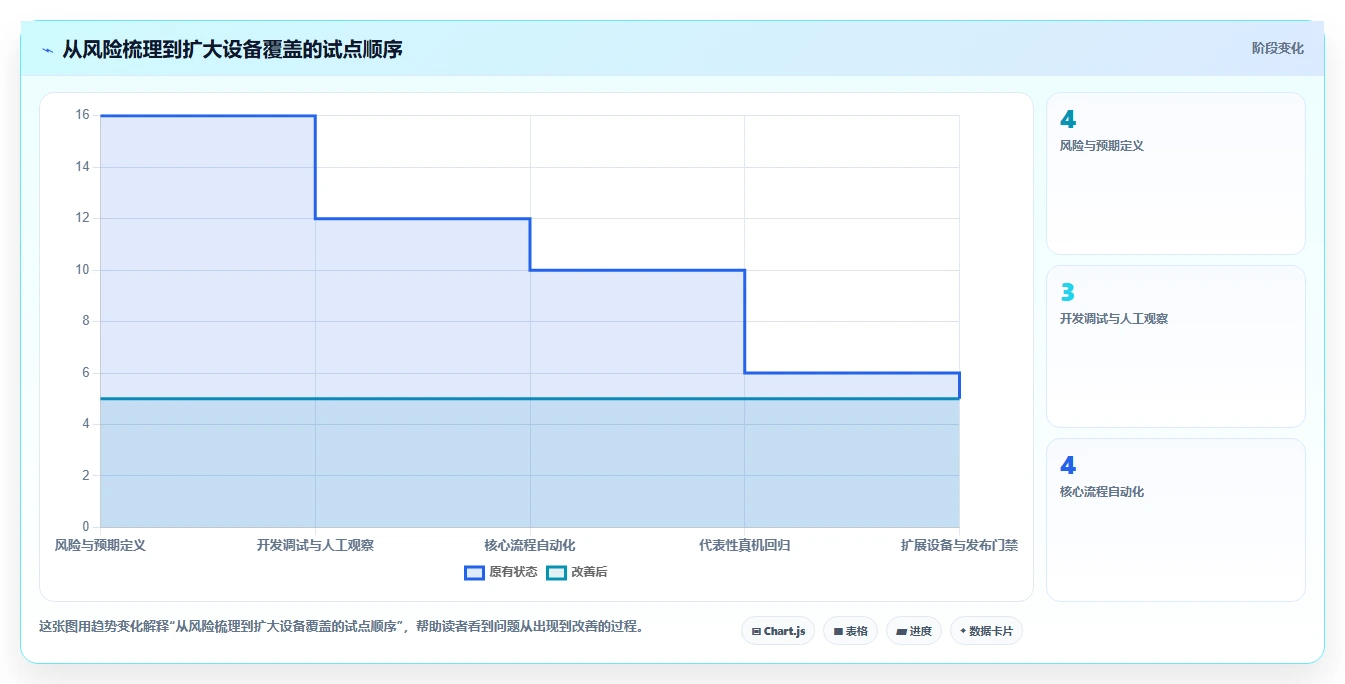Toggle the 改善后 legend item
The width and height of the screenshot is (1345, 684).
click(x=577, y=572)
